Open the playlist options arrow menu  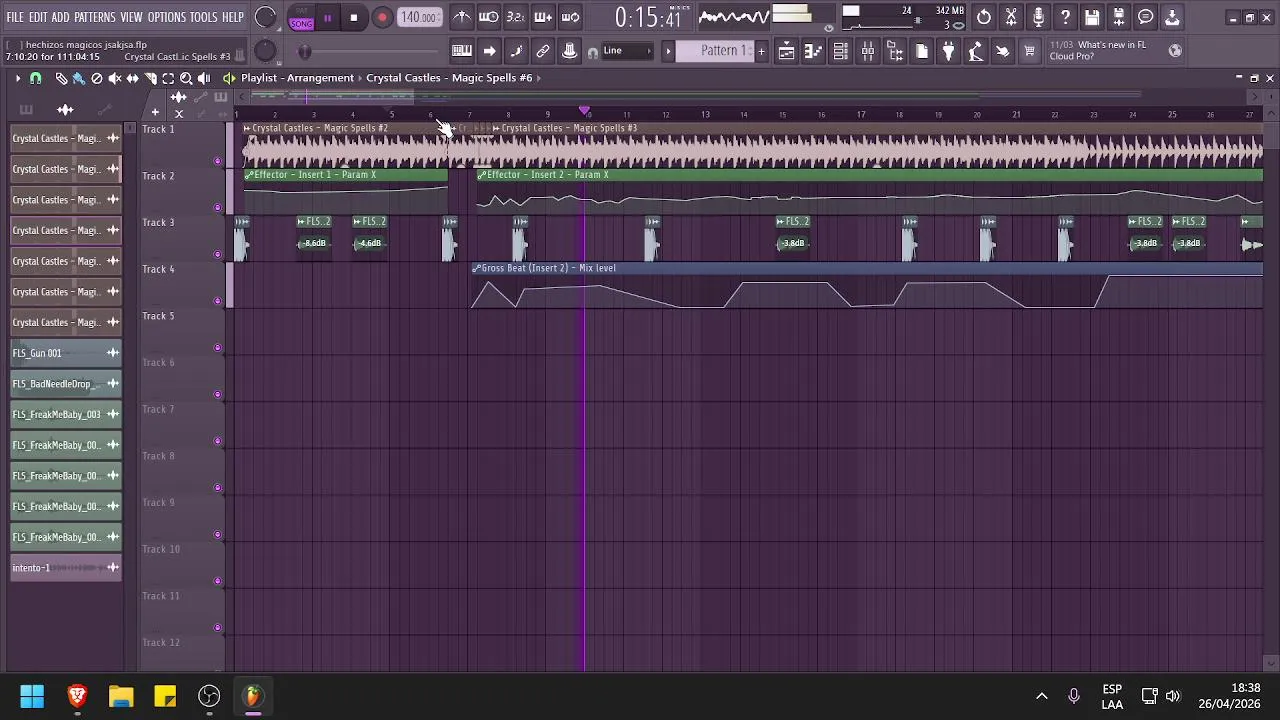(17, 78)
